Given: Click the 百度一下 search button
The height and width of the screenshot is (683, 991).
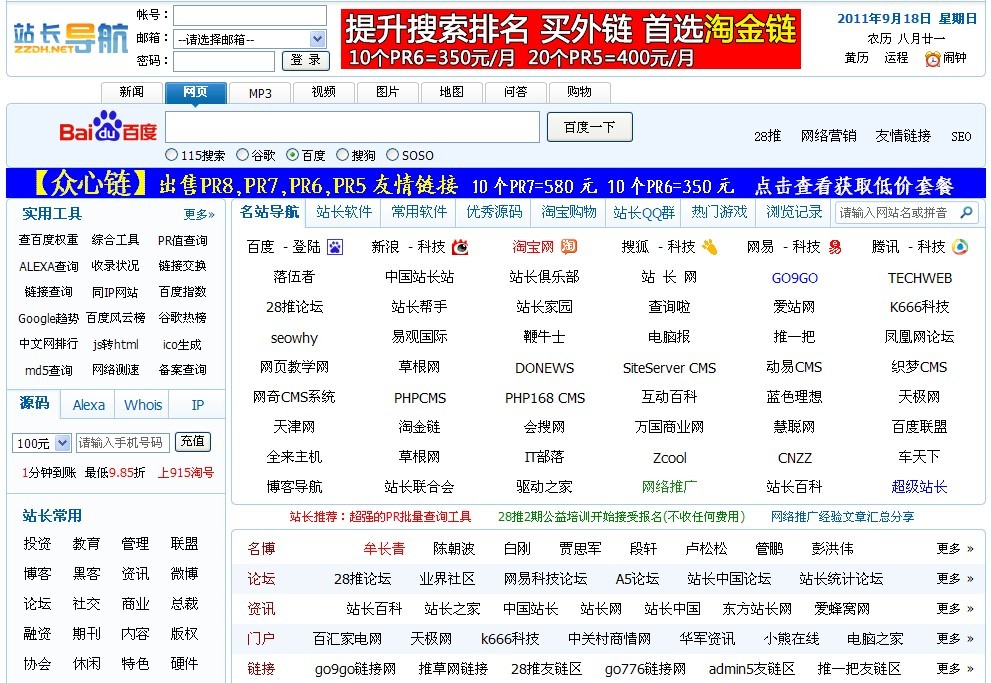Looking at the screenshot, I should coord(590,127).
